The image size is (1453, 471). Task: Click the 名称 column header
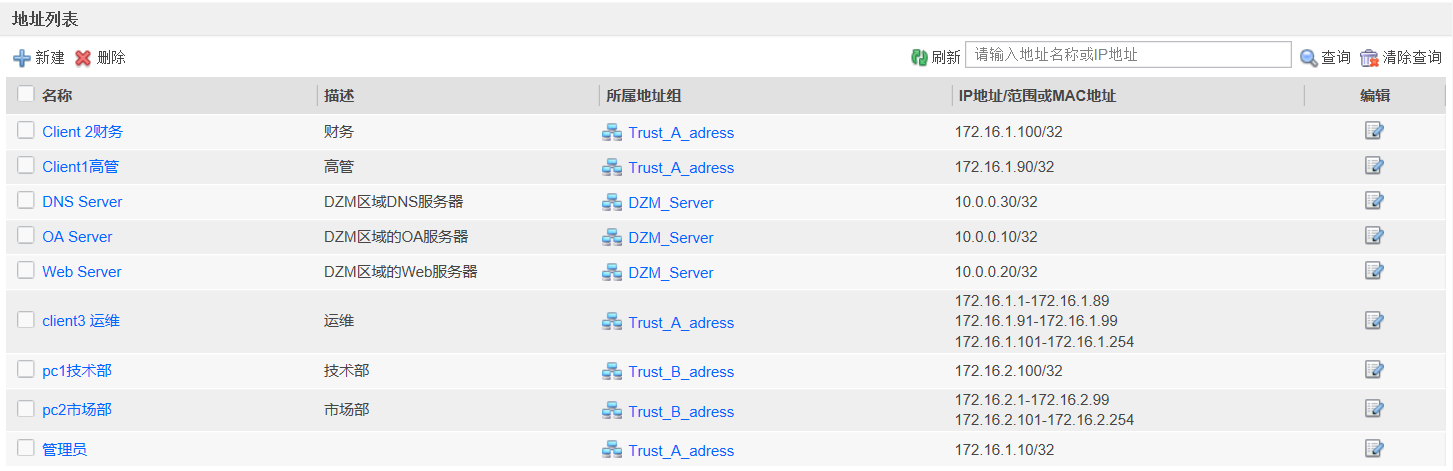[57, 95]
